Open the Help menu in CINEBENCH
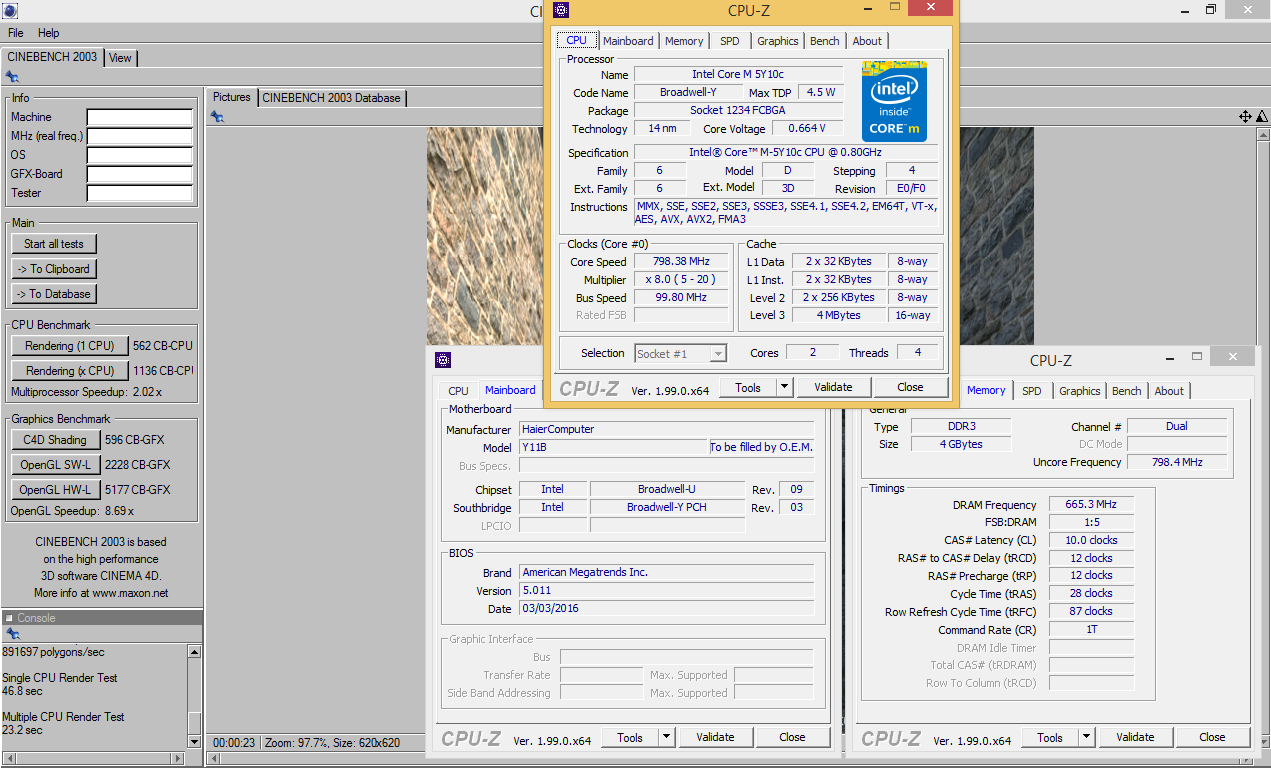This screenshot has width=1271, height=768. click(x=49, y=33)
